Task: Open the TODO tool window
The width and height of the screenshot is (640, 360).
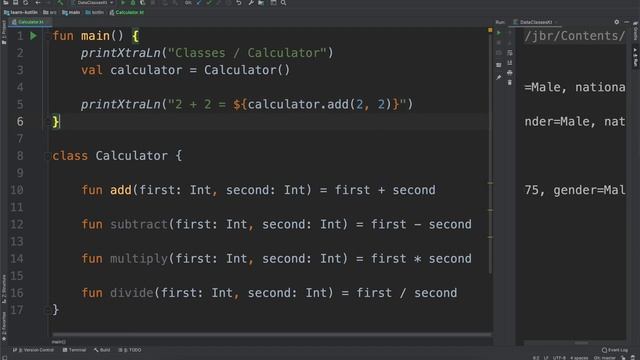Action: [130, 350]
